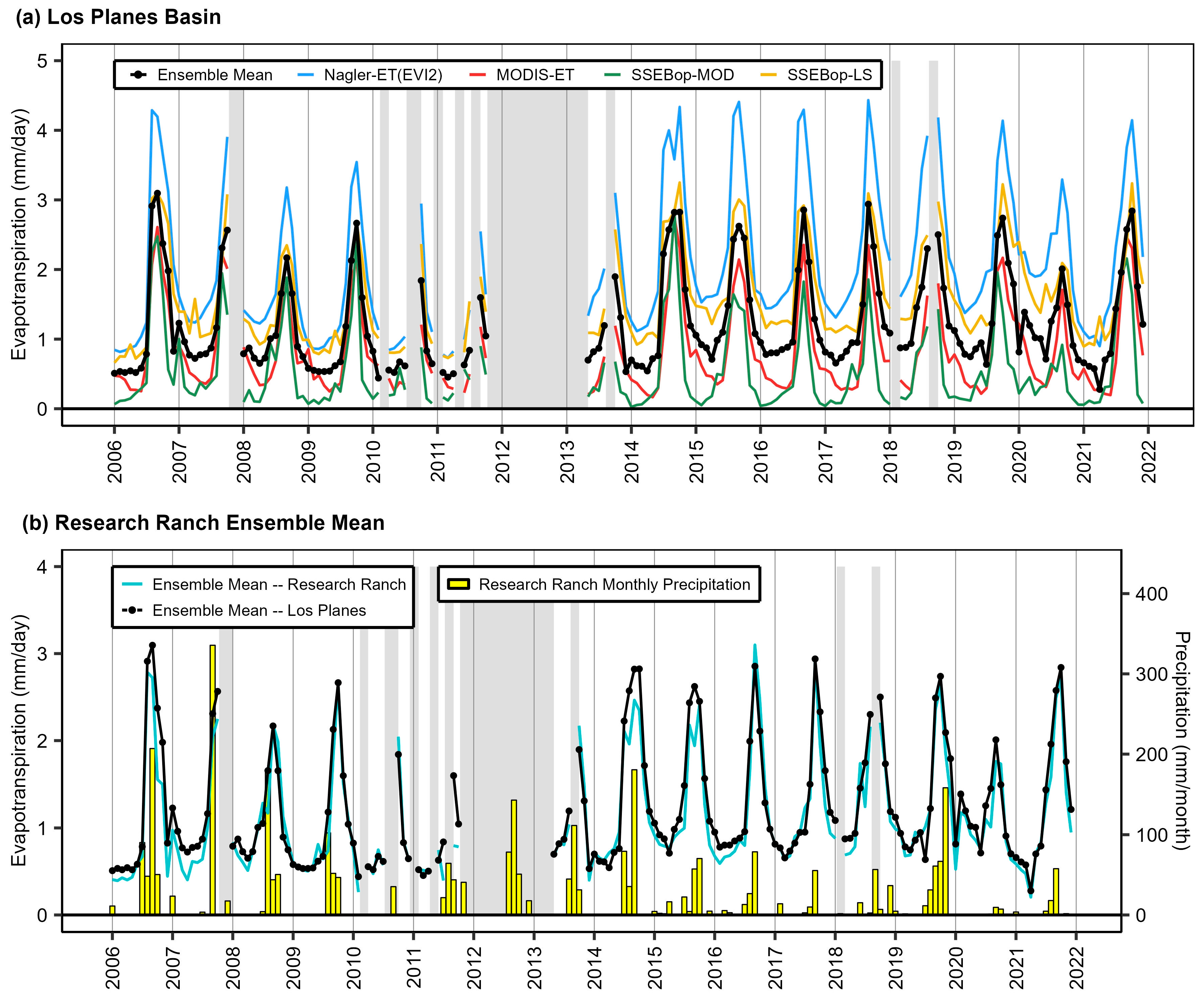Image resolution: width=1204 pixels, height=1001 pixels.
Task: Click the Ensemble Mean legend marker
Action: point(138,75)
